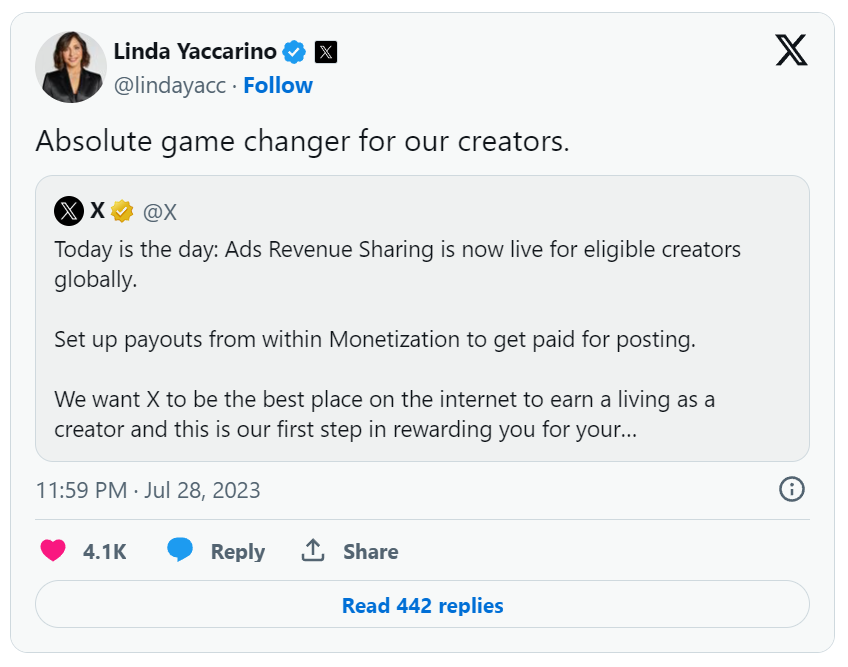Viewport: 848px width, 667px height.
Task: Open the 11:59 PM · Jul 28, 2023 timestamp
Action: [148, 490]
